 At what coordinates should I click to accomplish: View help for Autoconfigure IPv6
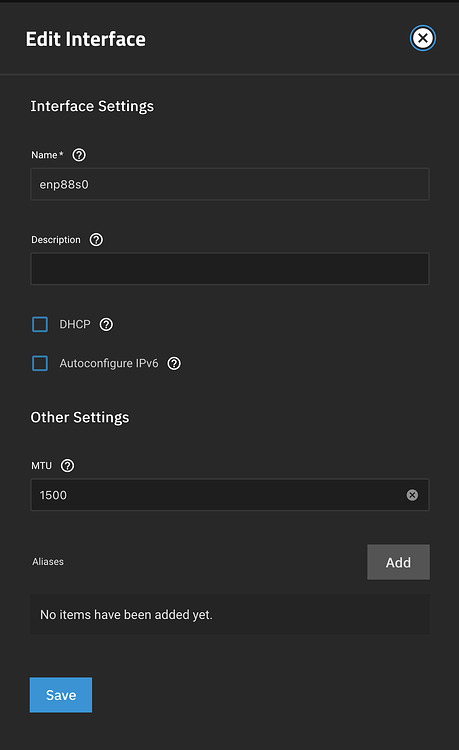tap(174, 364)
